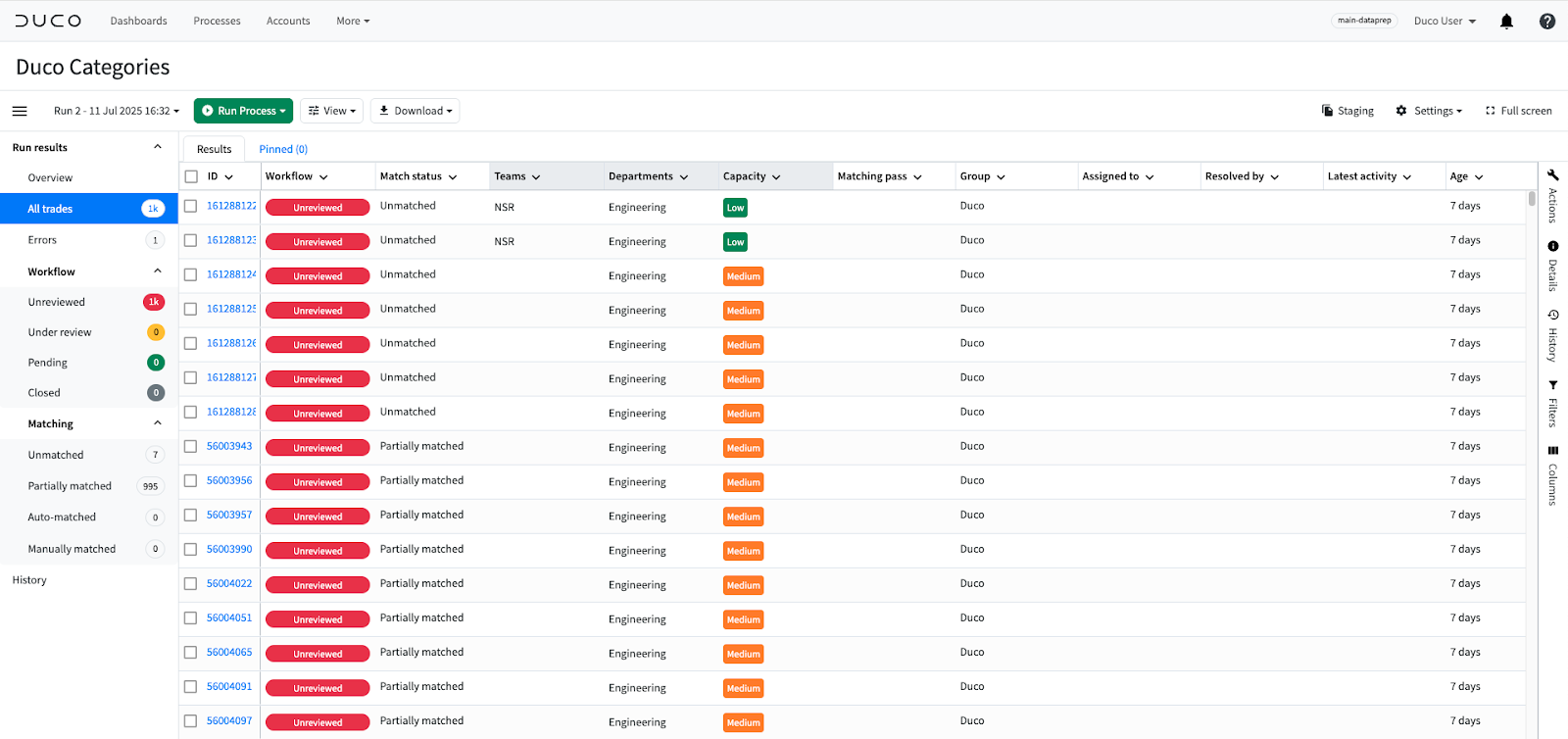
Task: Open the notifications bell
Action: [x=1507, y=21]
